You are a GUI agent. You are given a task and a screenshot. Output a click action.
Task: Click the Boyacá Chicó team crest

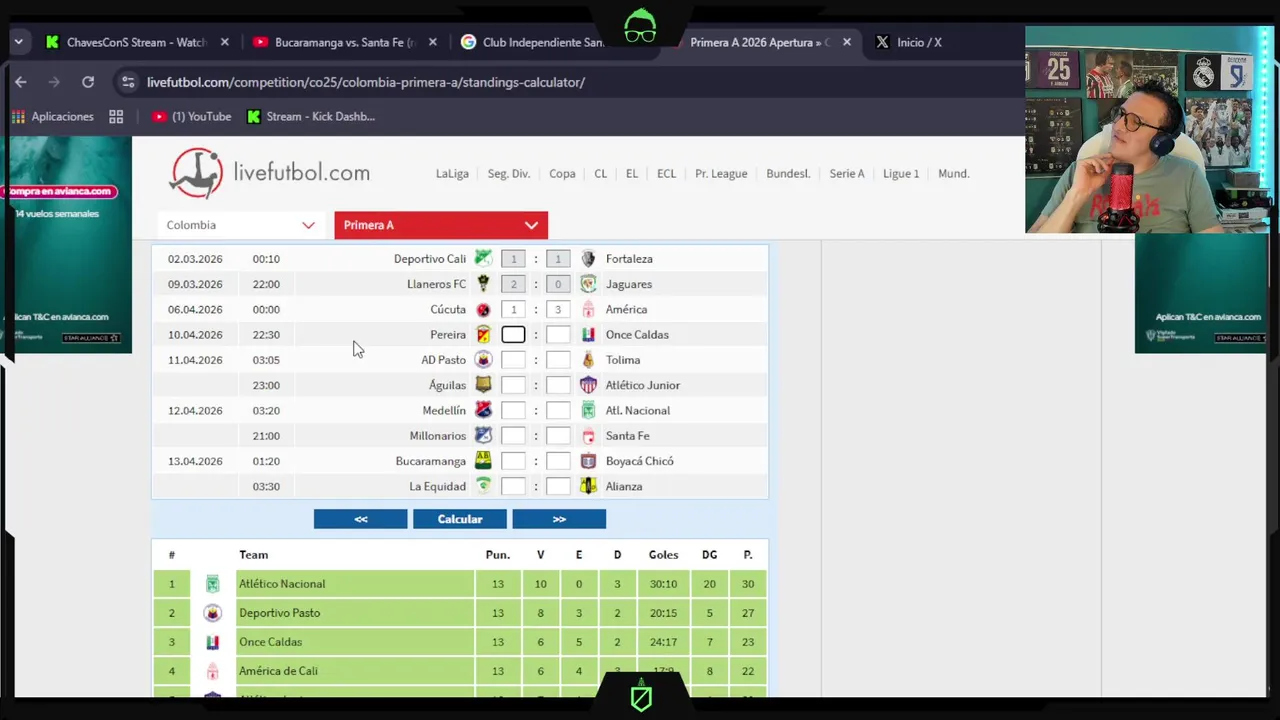click(x=588, y=461)
